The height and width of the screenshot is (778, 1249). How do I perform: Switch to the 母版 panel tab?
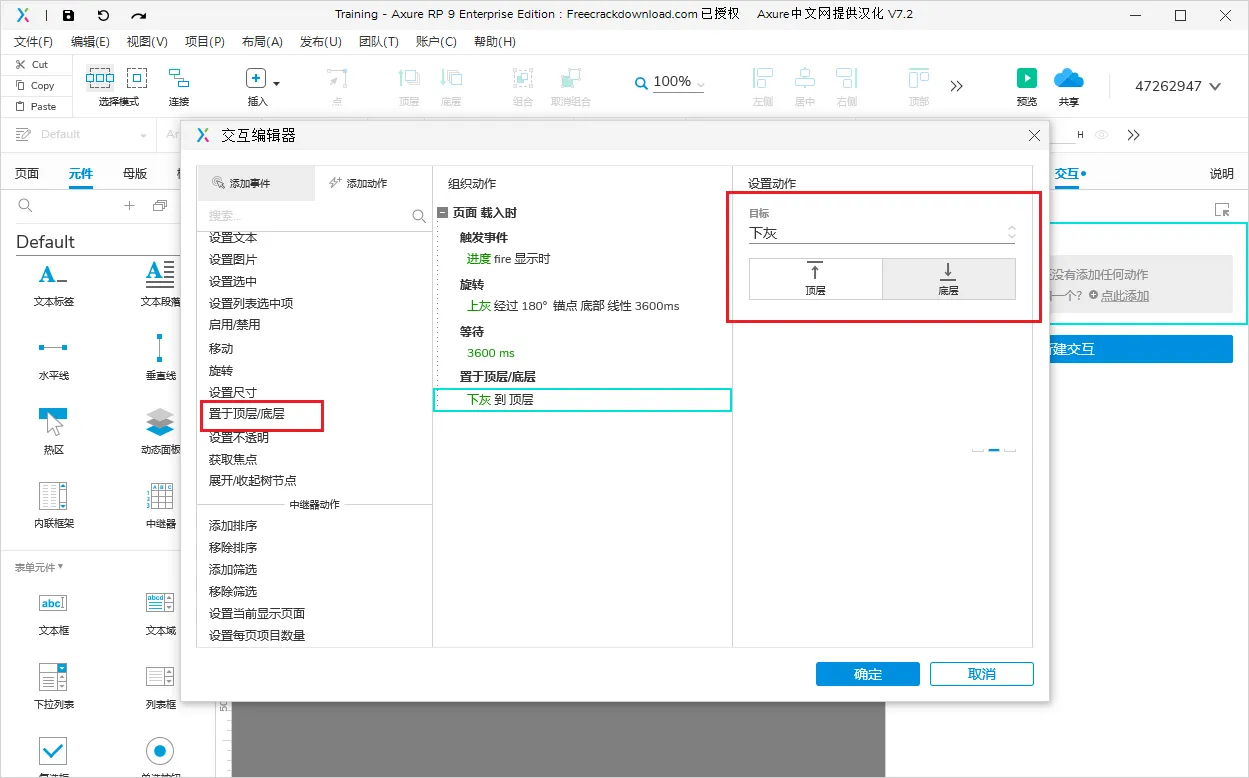point(135,173)
